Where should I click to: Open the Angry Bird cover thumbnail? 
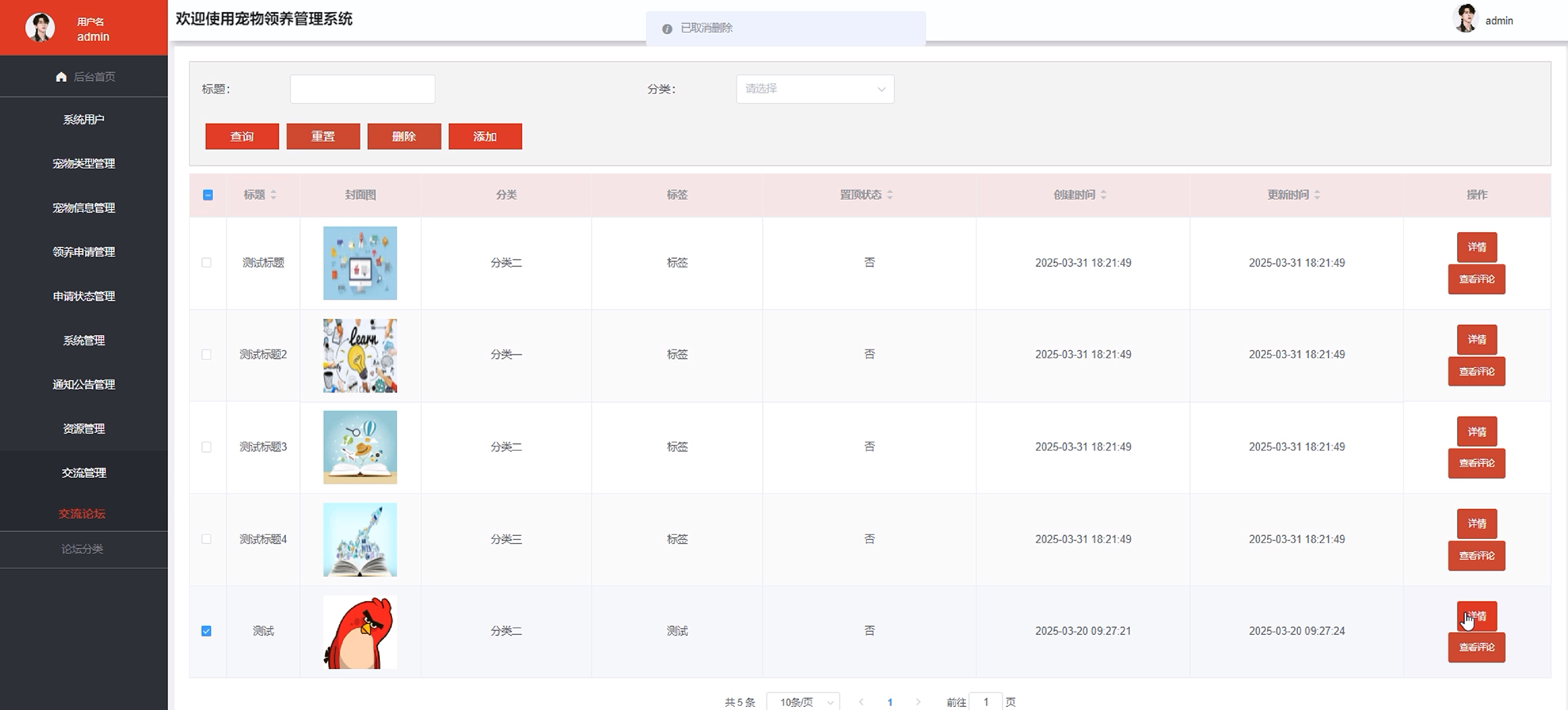(x=360, y=632)
